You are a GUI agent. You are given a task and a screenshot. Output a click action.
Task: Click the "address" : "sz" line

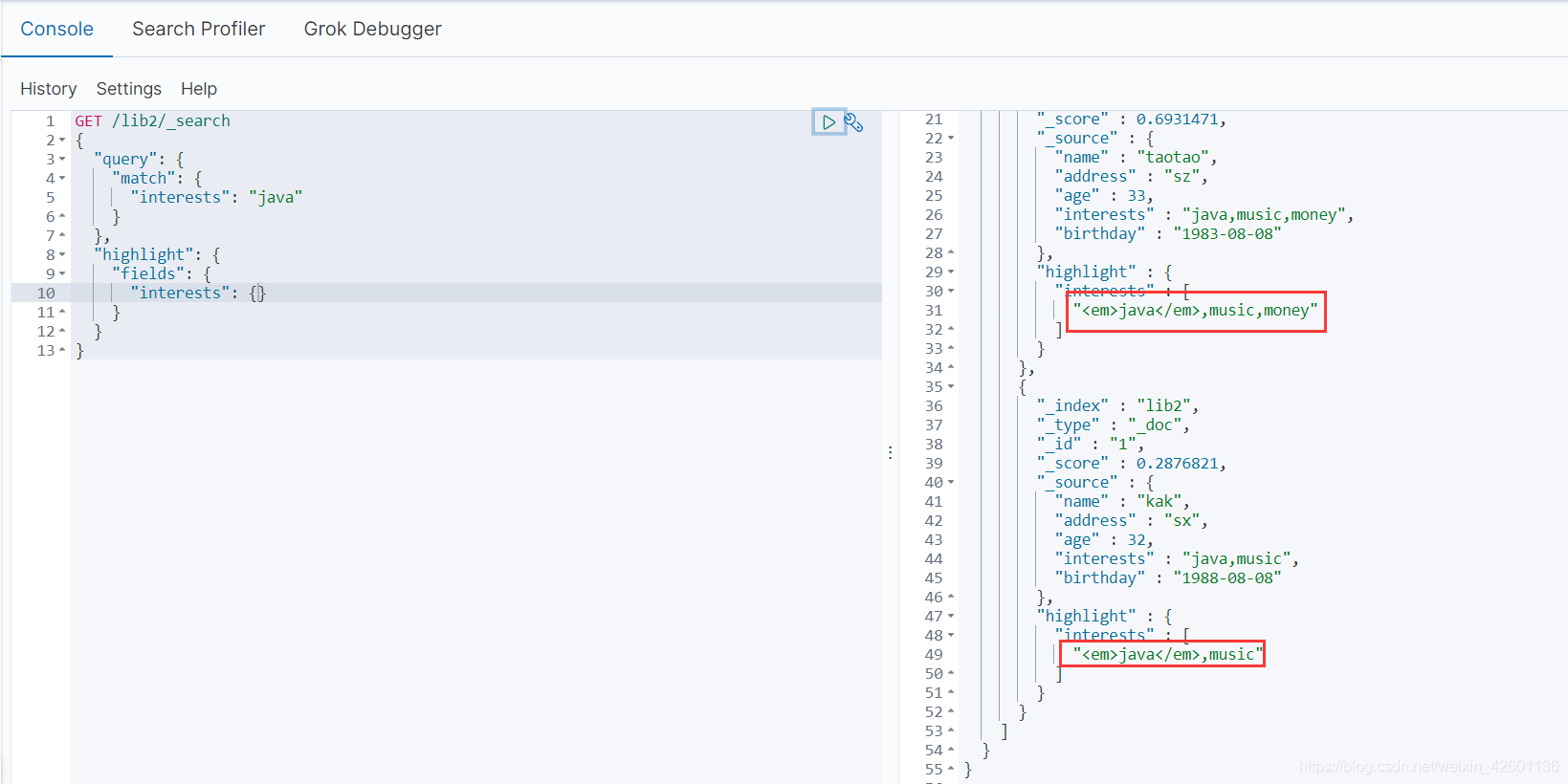click(1131, 177)
